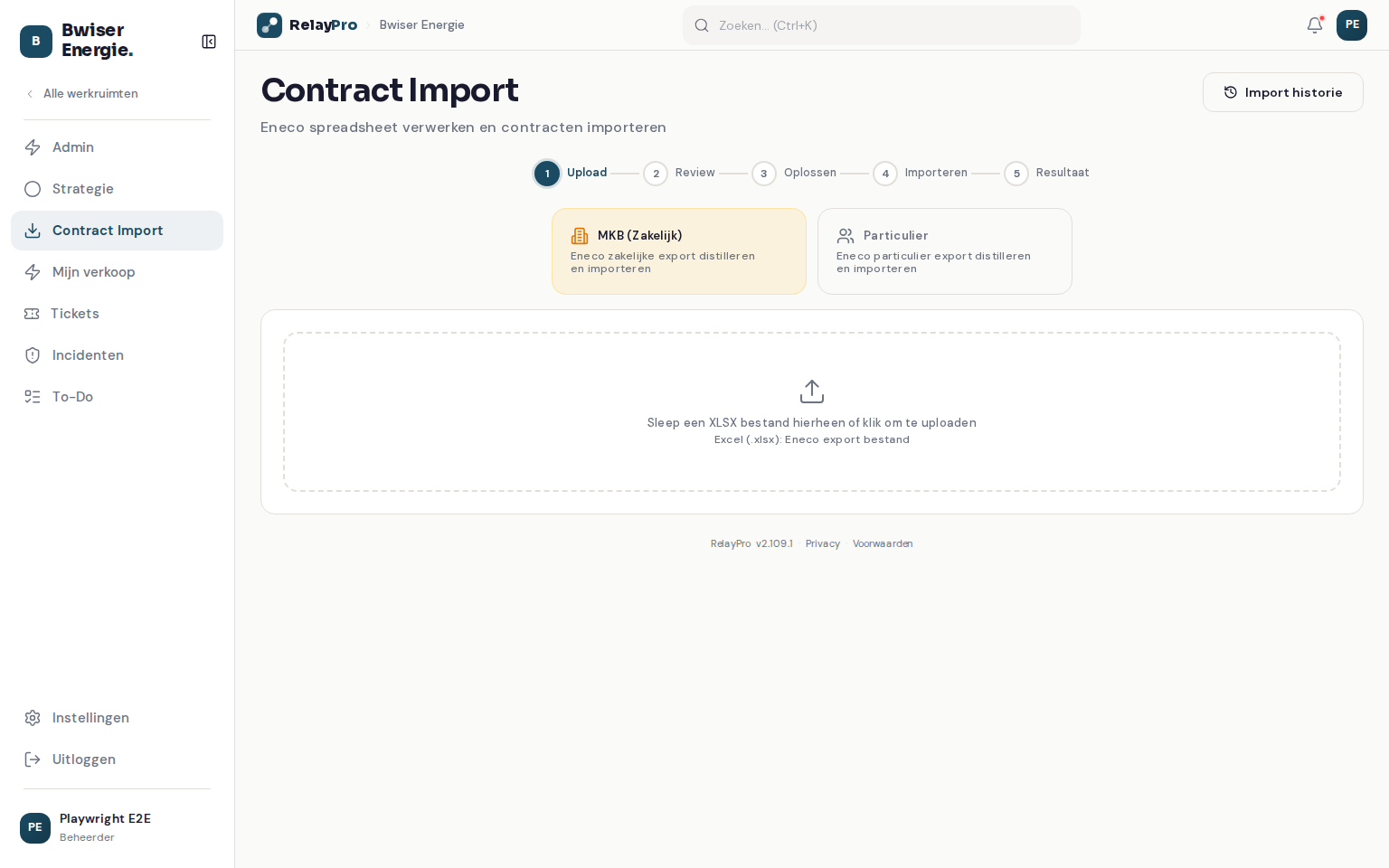
Task: Click the Admin lightning icon
Action: tap(33, 147)
